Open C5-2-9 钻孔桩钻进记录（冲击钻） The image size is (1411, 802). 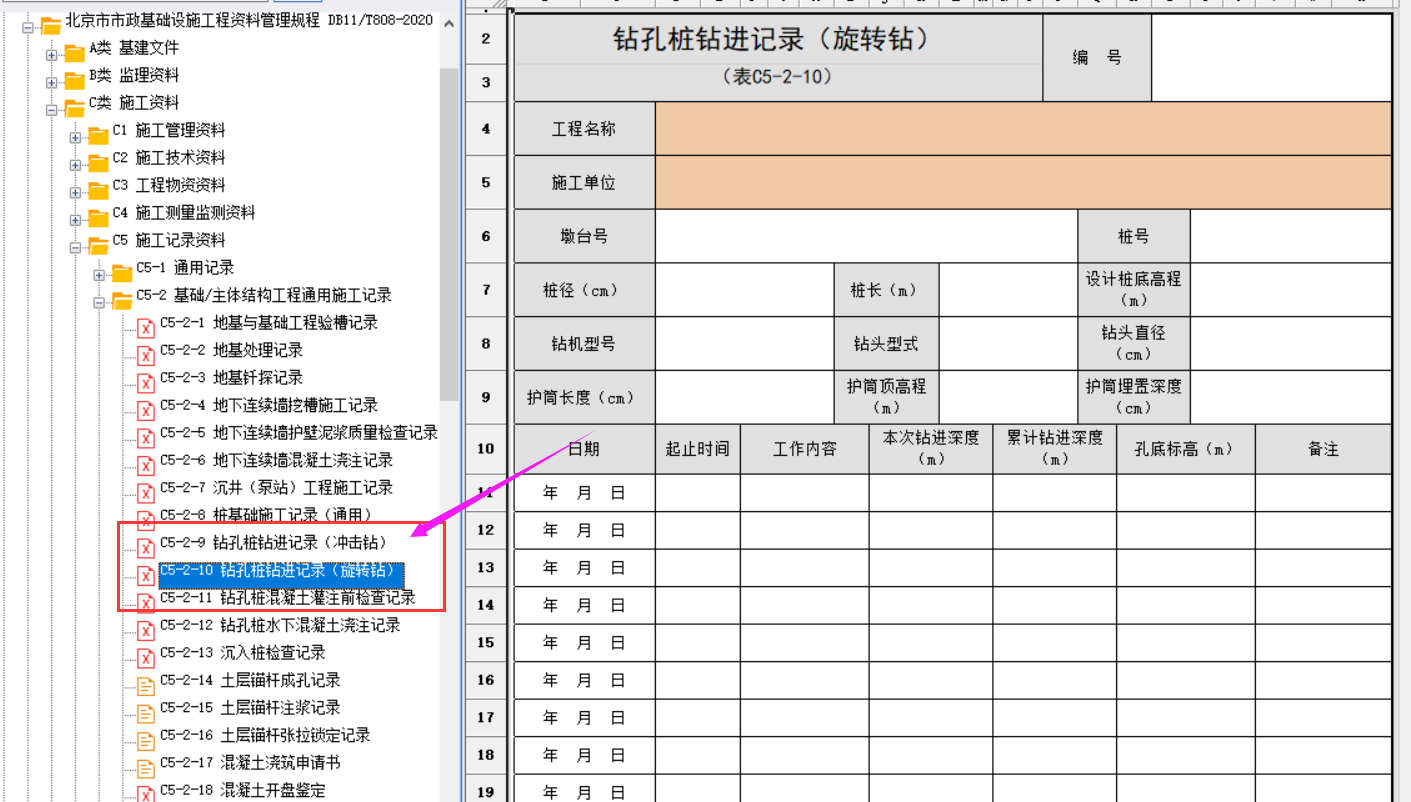coord(273,543)
